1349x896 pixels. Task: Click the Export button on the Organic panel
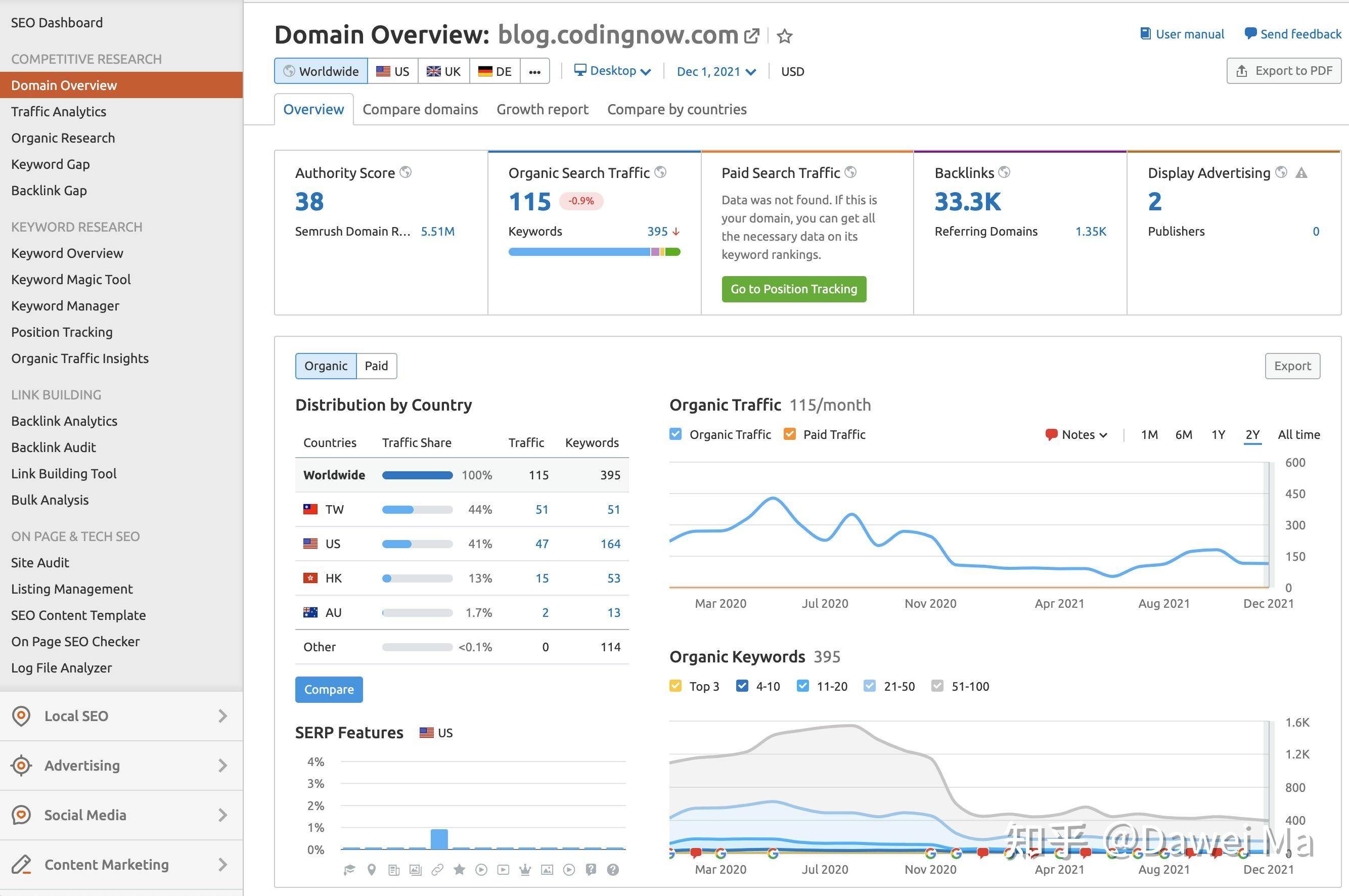click(1292, 366)
